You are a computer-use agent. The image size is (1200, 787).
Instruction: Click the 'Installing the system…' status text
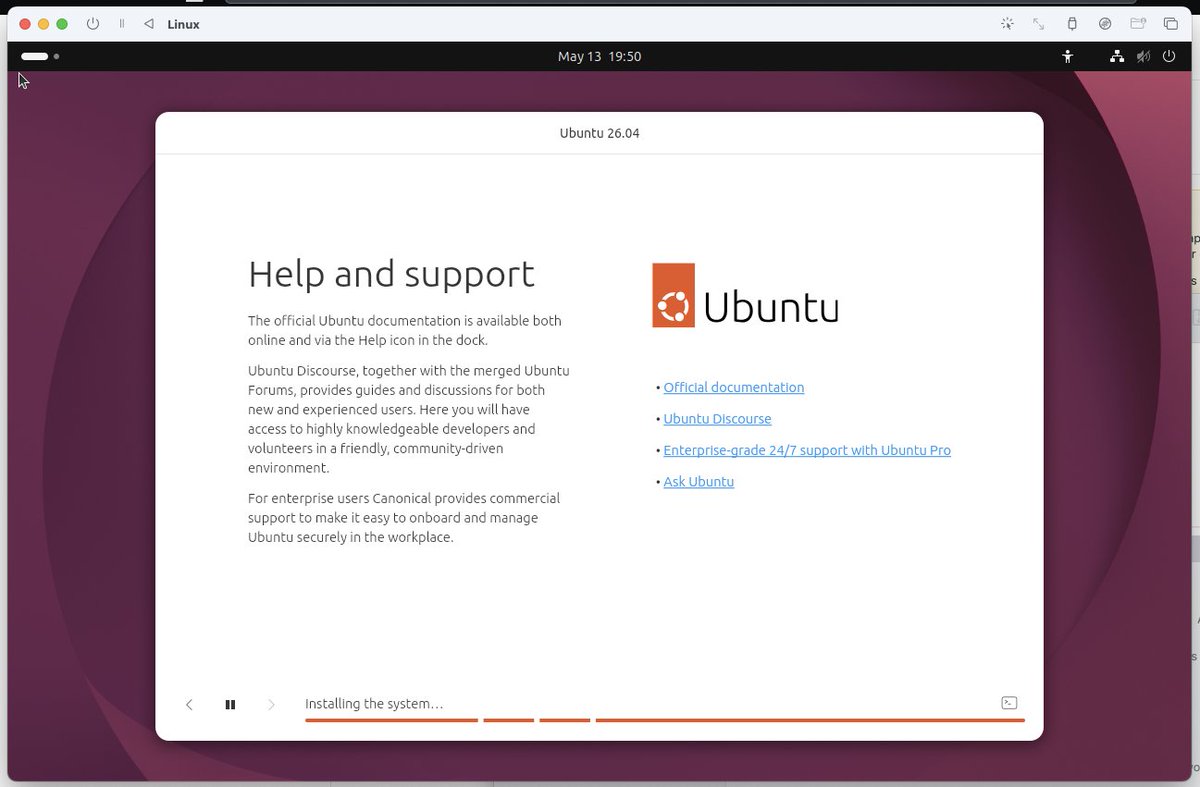point(374,704)
